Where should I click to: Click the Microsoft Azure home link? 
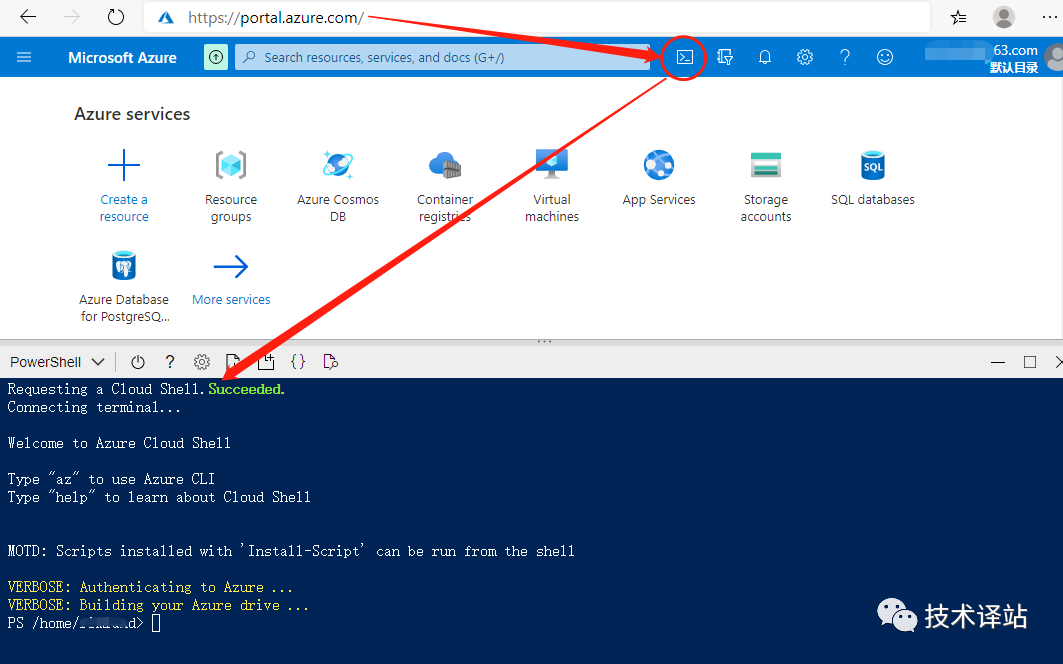pos(122,58)
